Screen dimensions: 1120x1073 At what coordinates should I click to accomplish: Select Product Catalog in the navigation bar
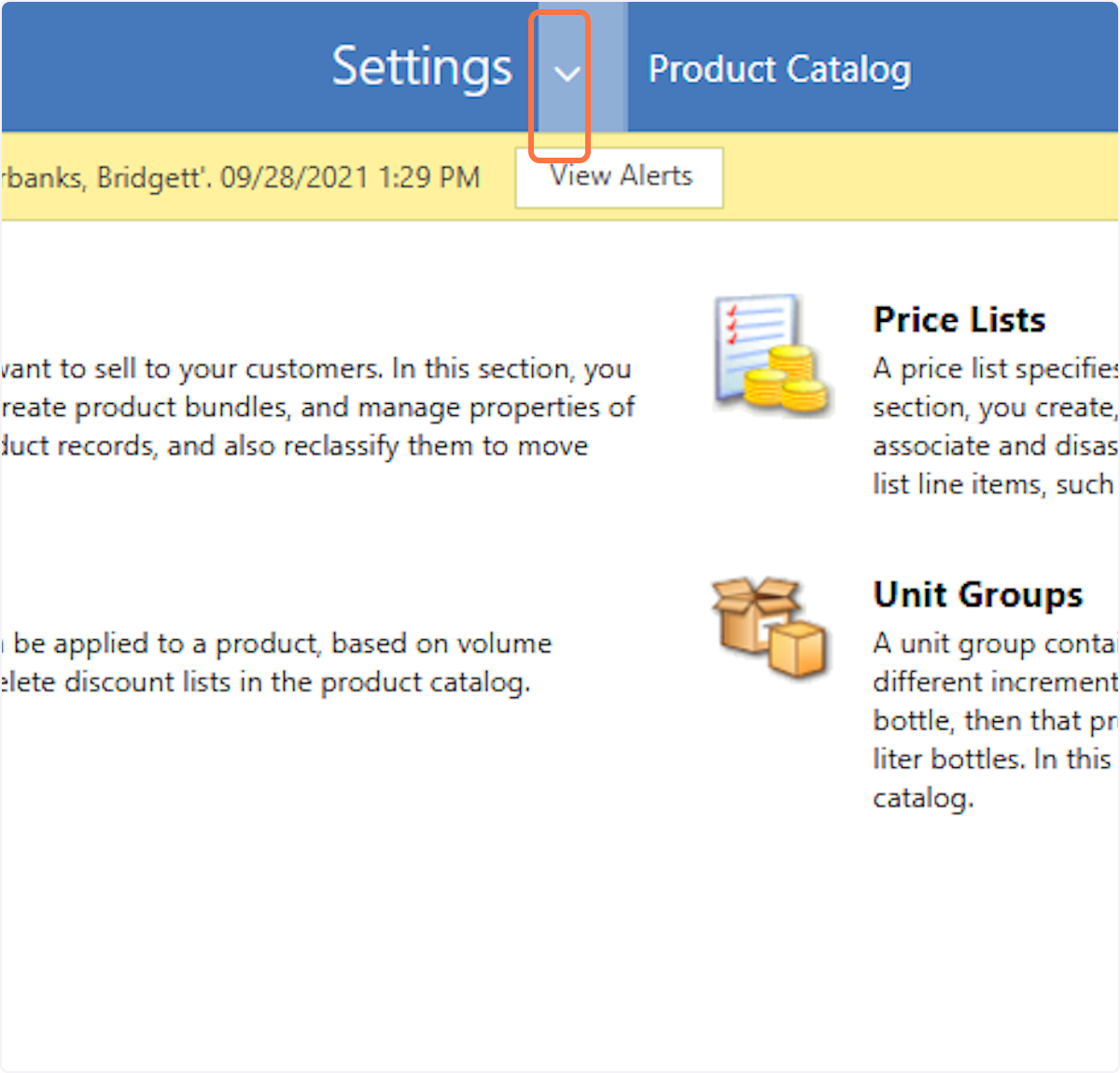coord(779,69)
